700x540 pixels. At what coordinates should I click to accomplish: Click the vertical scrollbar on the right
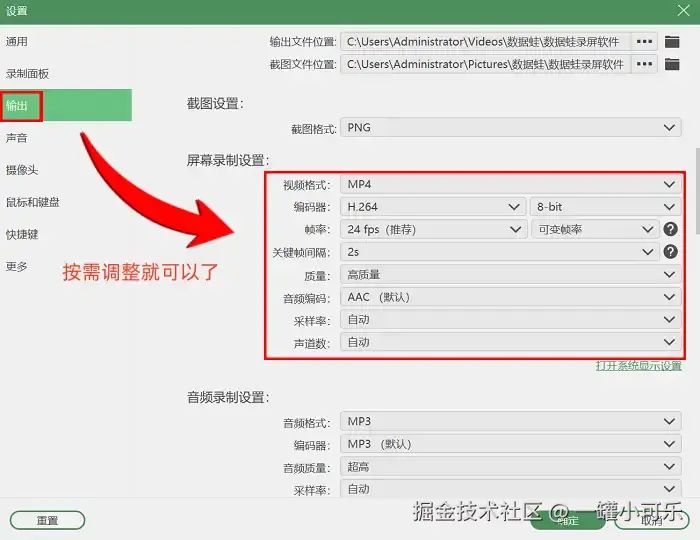(697, 191)
